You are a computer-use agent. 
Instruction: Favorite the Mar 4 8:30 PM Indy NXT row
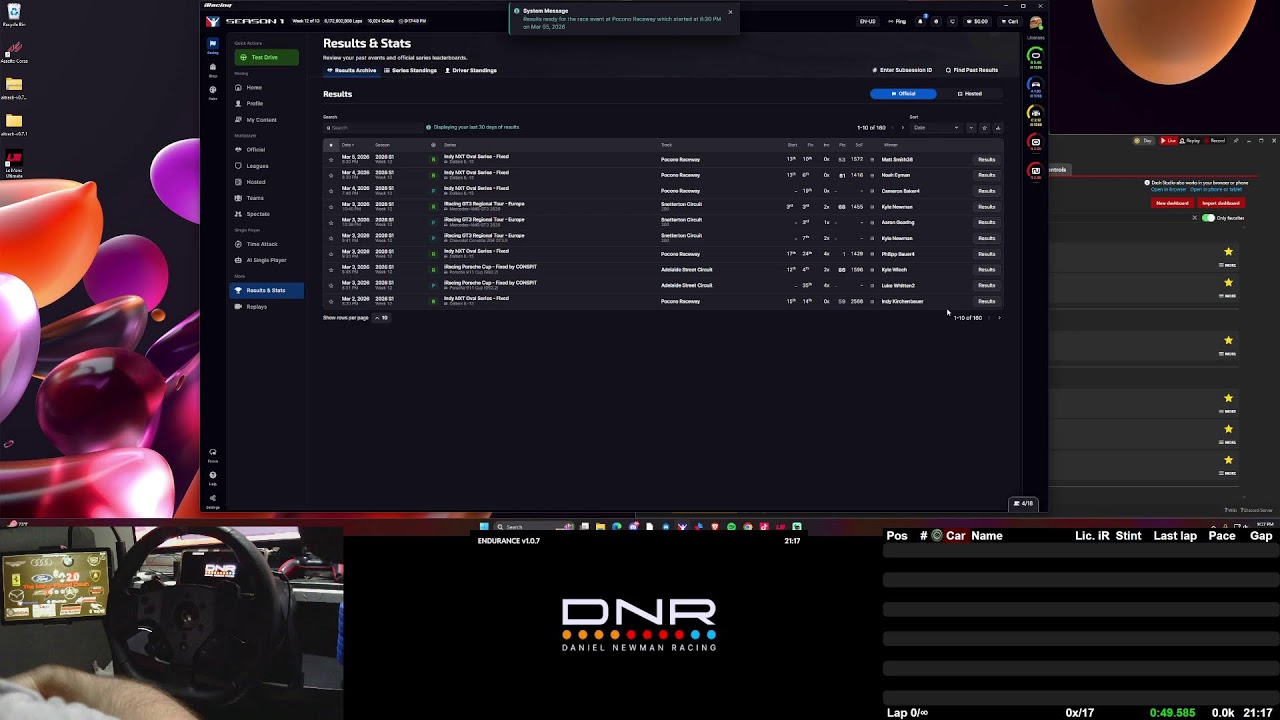coord(331,175)
